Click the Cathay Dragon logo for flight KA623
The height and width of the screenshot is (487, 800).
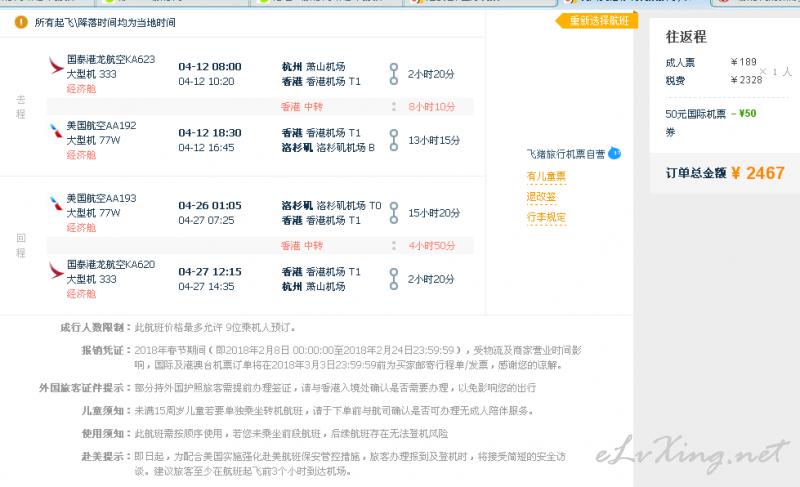(x=56, y=66)
